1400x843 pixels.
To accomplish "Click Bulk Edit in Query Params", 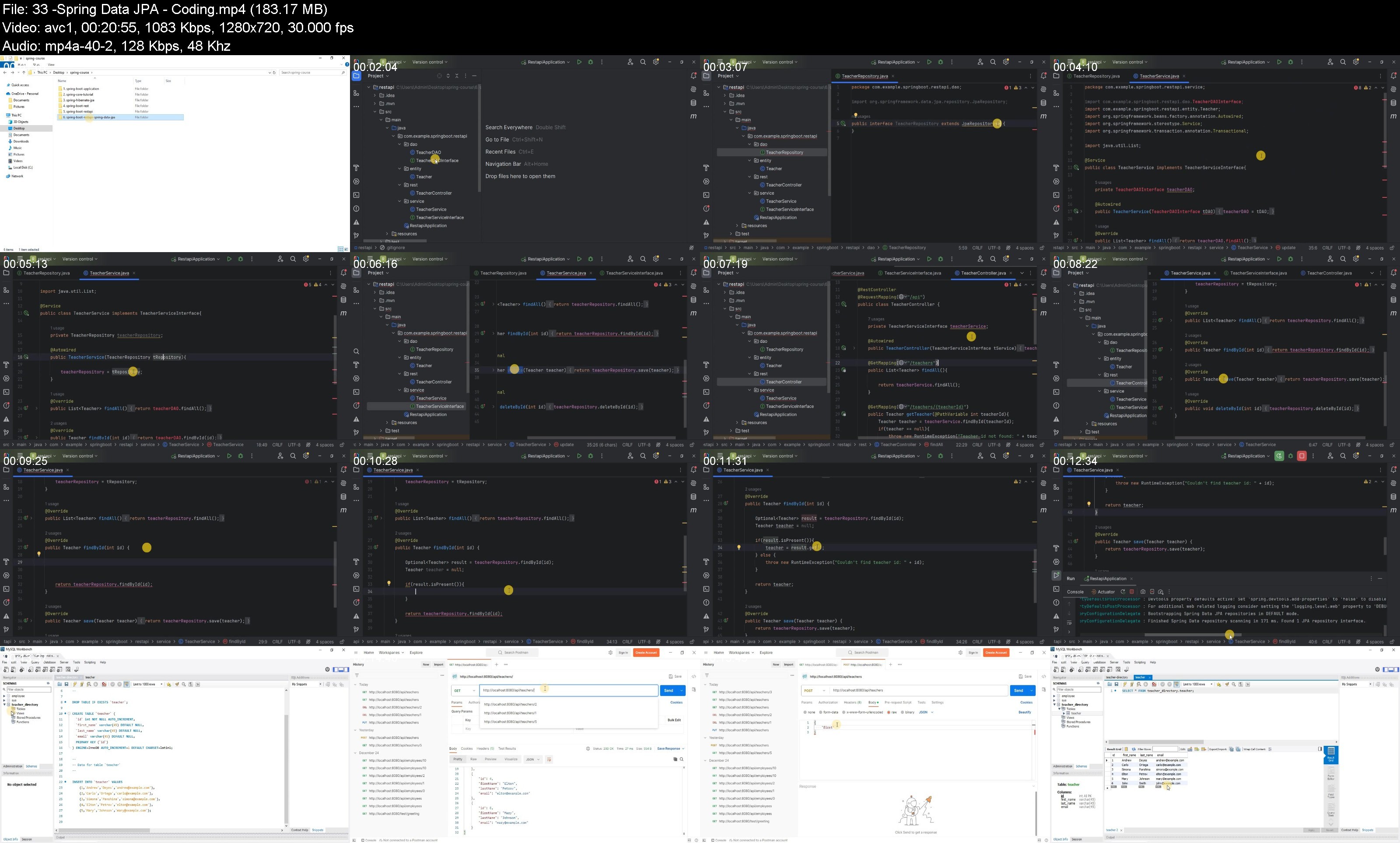I will point(674,720).
